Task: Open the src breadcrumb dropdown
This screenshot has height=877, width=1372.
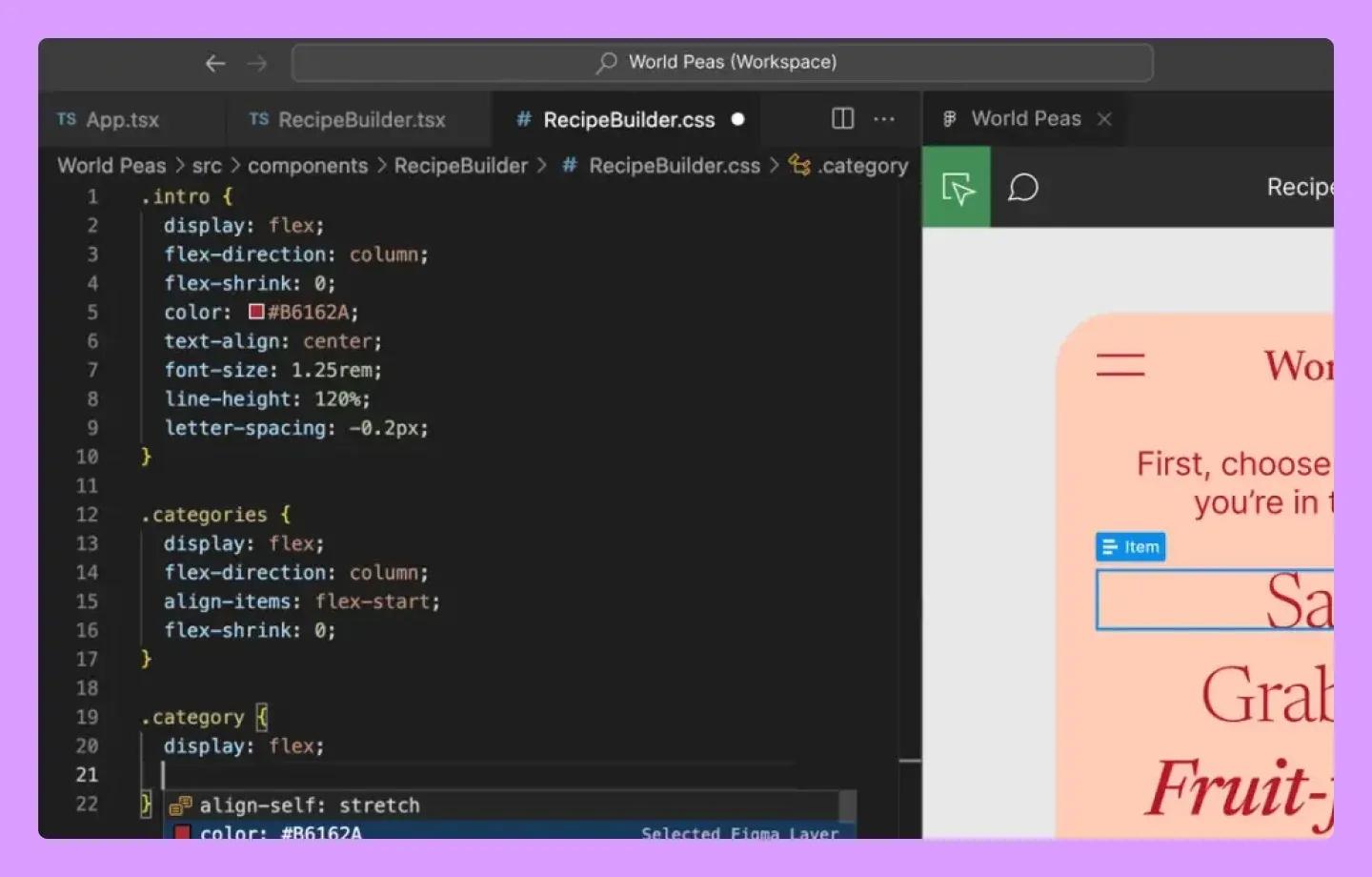Action: coord(207,165)
